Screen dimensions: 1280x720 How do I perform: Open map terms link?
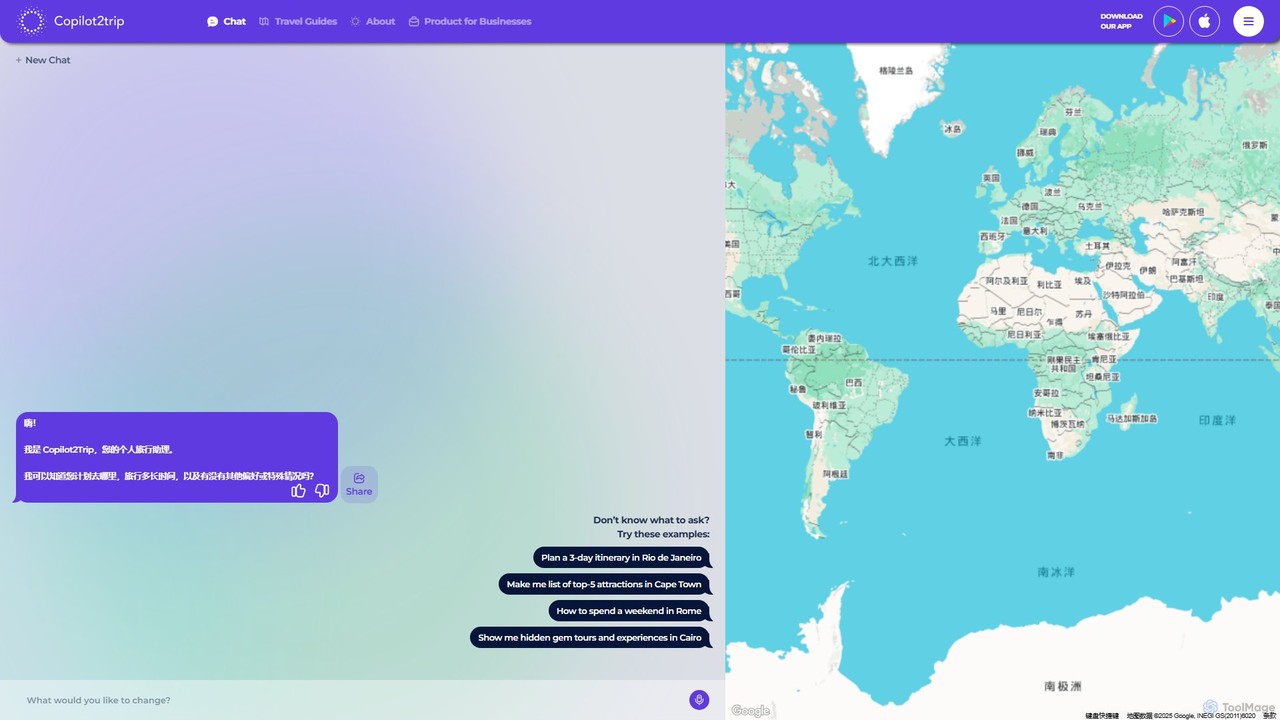1269,716
